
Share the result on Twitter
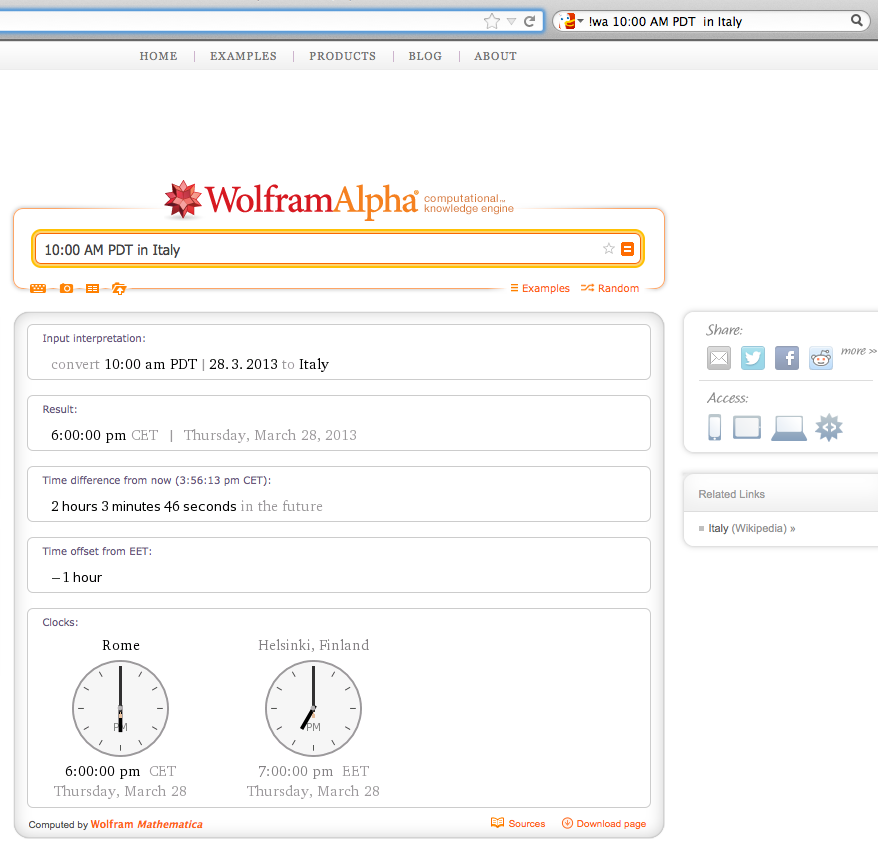coord(753,358)
